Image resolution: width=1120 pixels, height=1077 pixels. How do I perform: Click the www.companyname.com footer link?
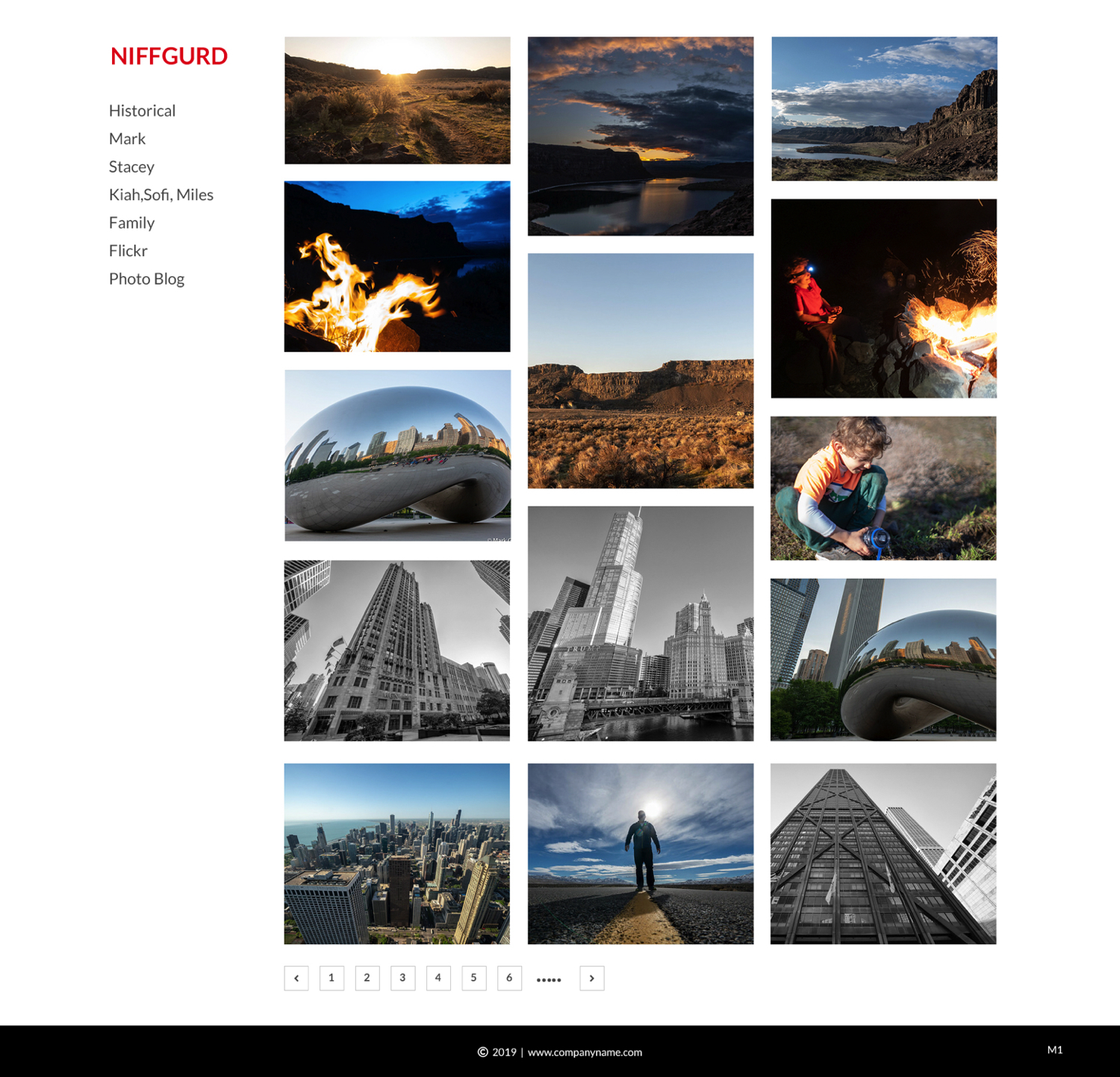click(585, 1052)
